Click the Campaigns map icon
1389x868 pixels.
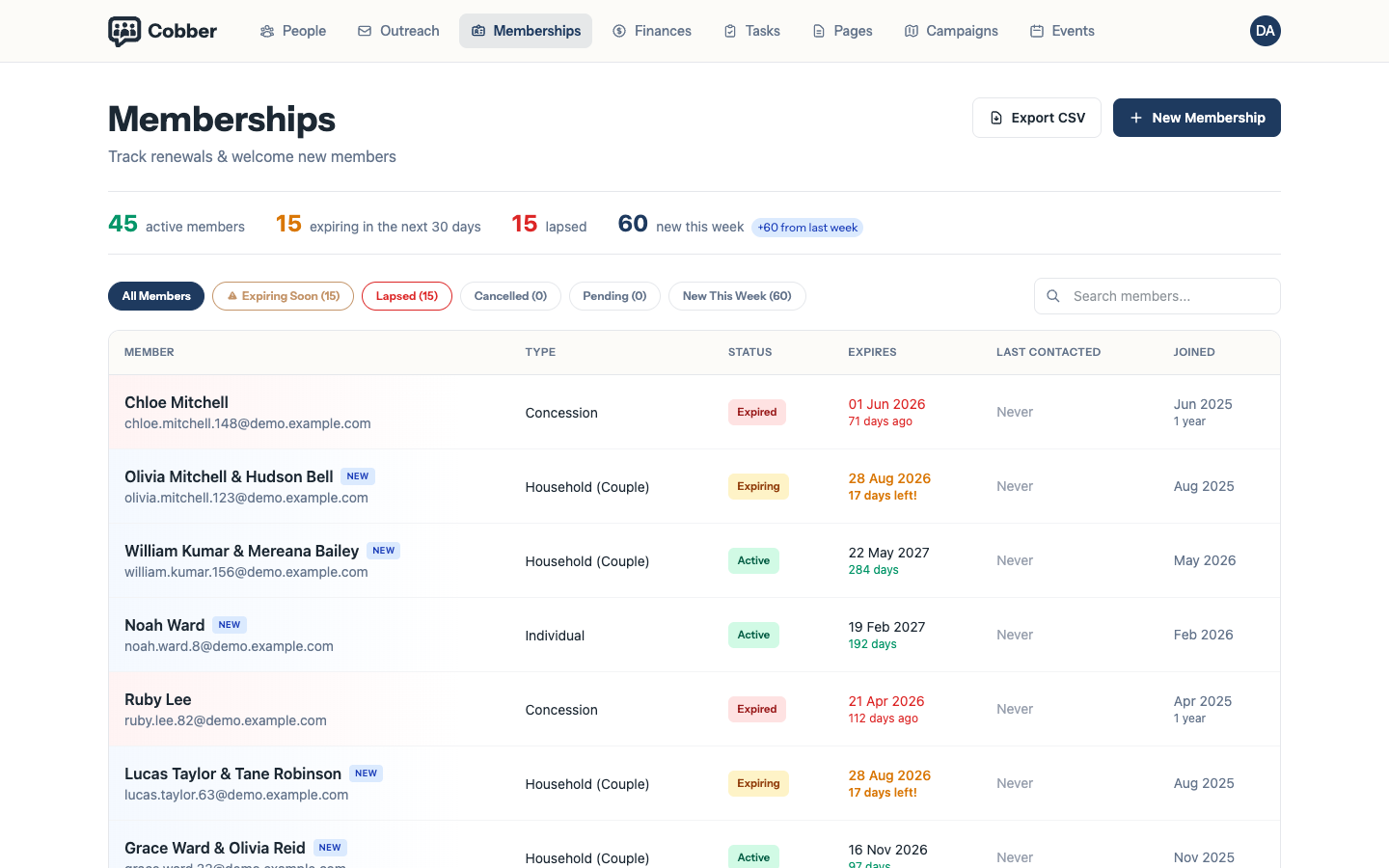(x=912, y=31)
